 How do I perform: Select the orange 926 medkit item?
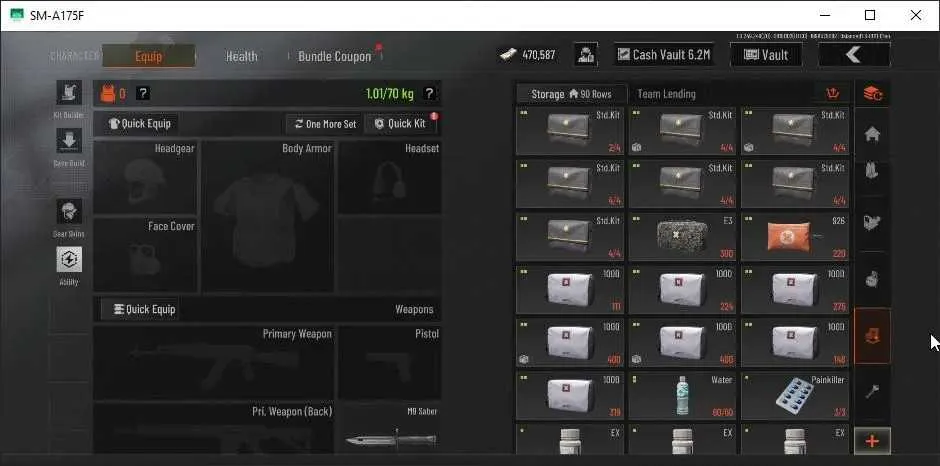pyautogui.click(x=795, y=237)
